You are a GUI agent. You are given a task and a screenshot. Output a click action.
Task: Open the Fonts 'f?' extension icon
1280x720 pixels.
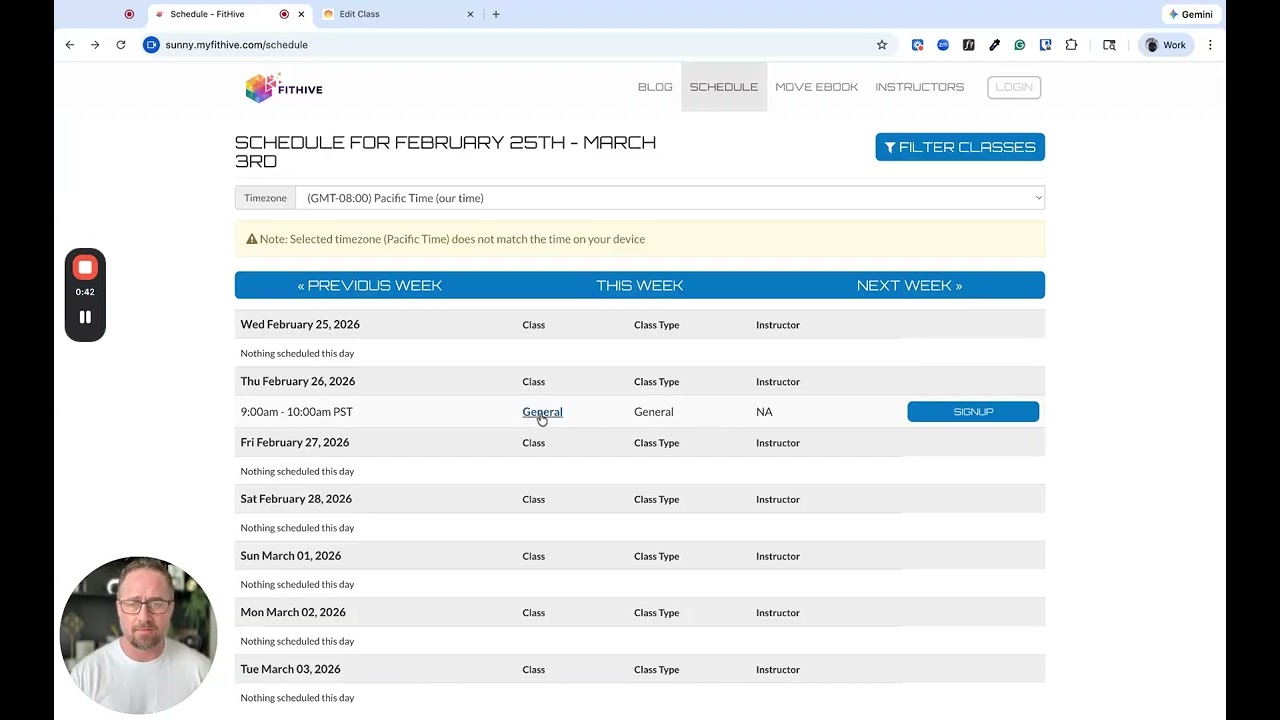(x=969, y=45)
